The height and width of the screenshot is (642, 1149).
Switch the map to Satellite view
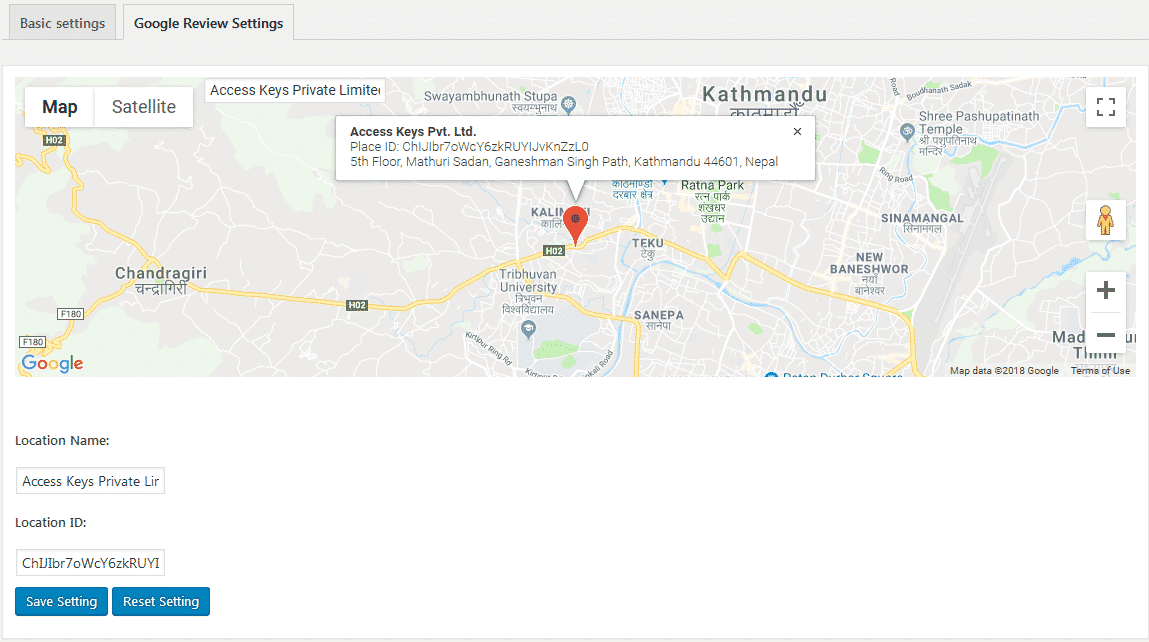click(x=144, y=107)
